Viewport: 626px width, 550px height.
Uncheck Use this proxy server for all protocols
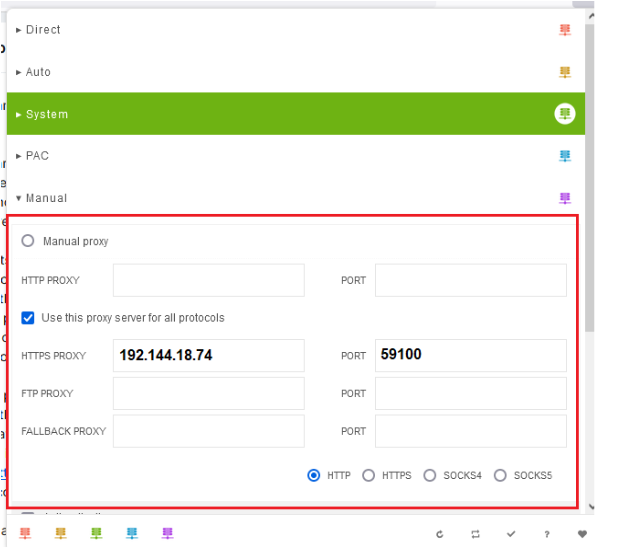pyautogui.click(x=28, y=318)
